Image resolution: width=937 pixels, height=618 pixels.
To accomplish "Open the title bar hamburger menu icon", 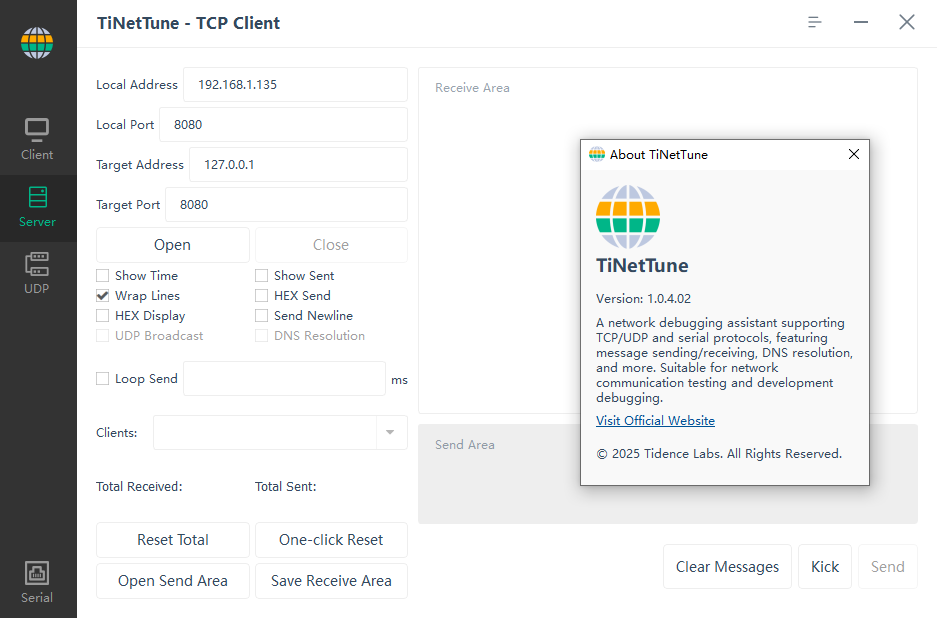I will point(814,21).
